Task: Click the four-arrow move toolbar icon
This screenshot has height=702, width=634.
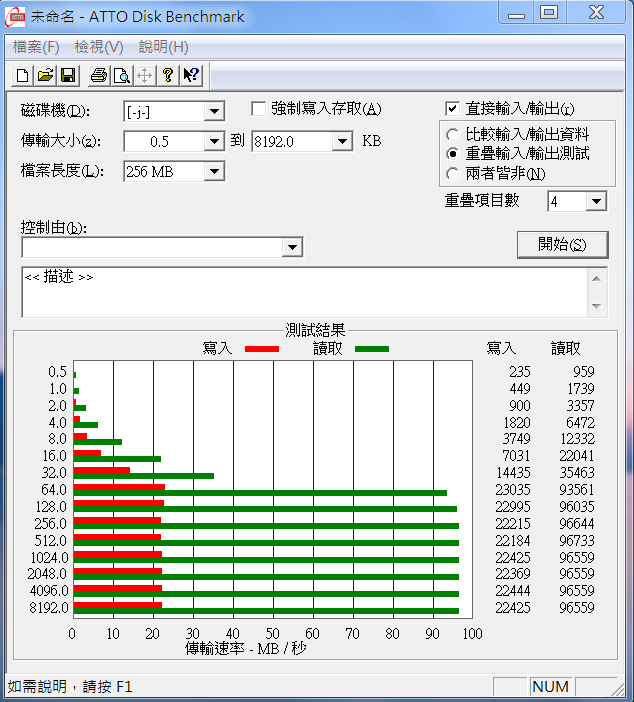Action: tap(145, 75)
